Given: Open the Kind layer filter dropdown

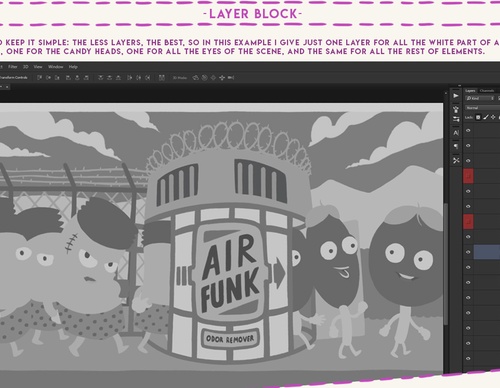Looking at the screenshot, I should pos(480,98).
